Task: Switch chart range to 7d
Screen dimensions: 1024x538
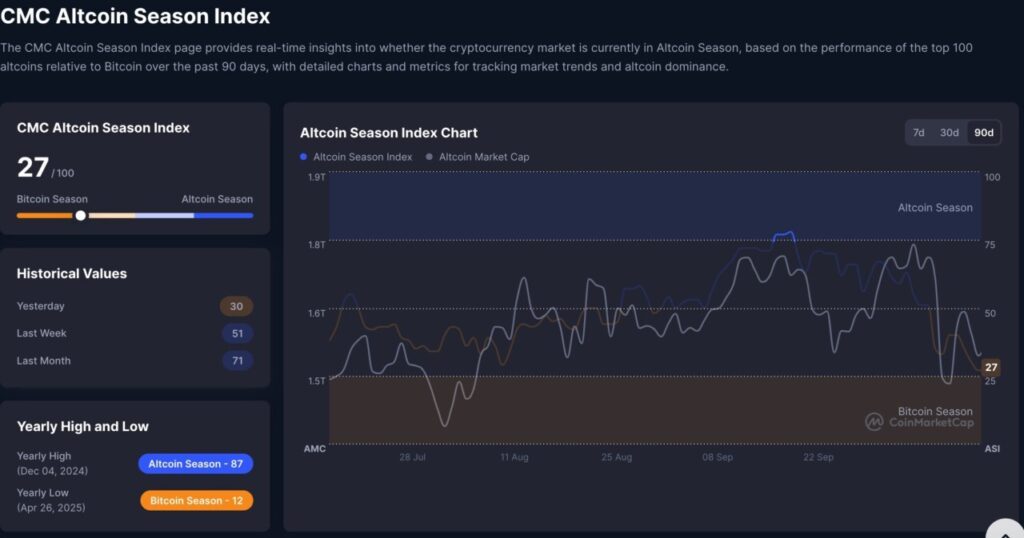Action: click(918, 133)
